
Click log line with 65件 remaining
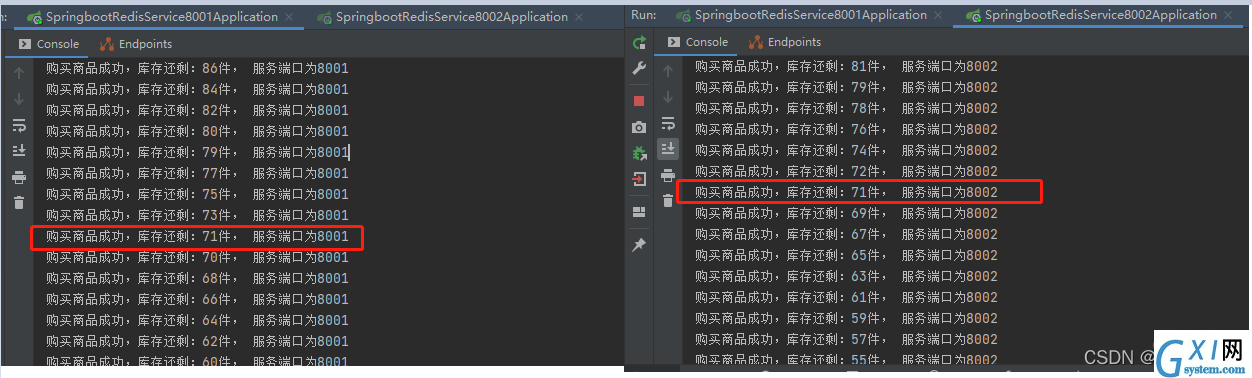[x=846, y=255]
